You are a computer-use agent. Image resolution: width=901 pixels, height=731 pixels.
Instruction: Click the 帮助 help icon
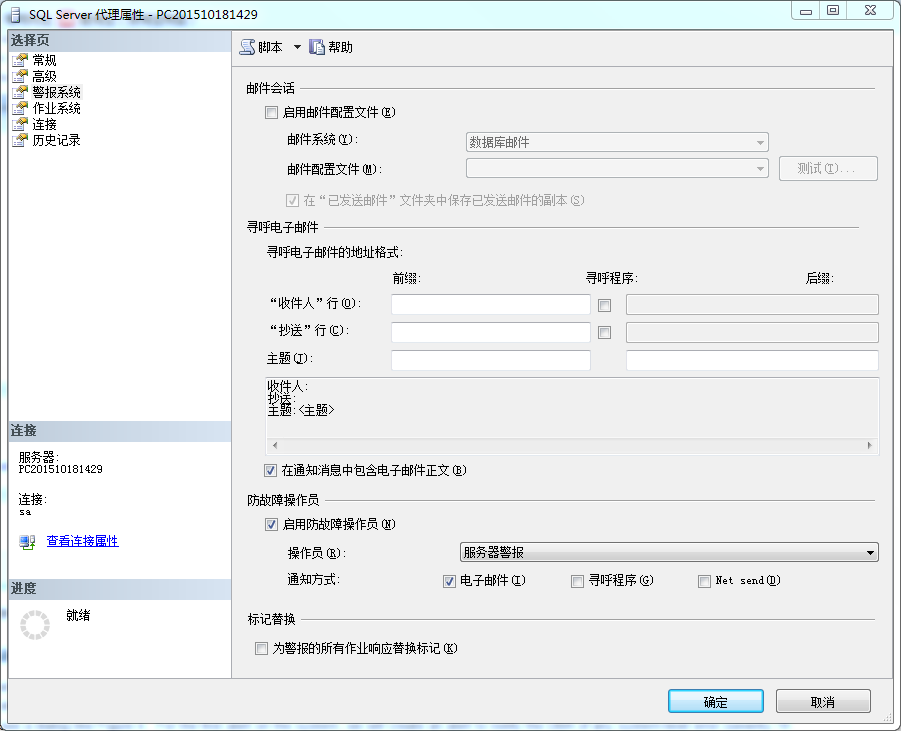pyautogui.click(x=317, y=47)
